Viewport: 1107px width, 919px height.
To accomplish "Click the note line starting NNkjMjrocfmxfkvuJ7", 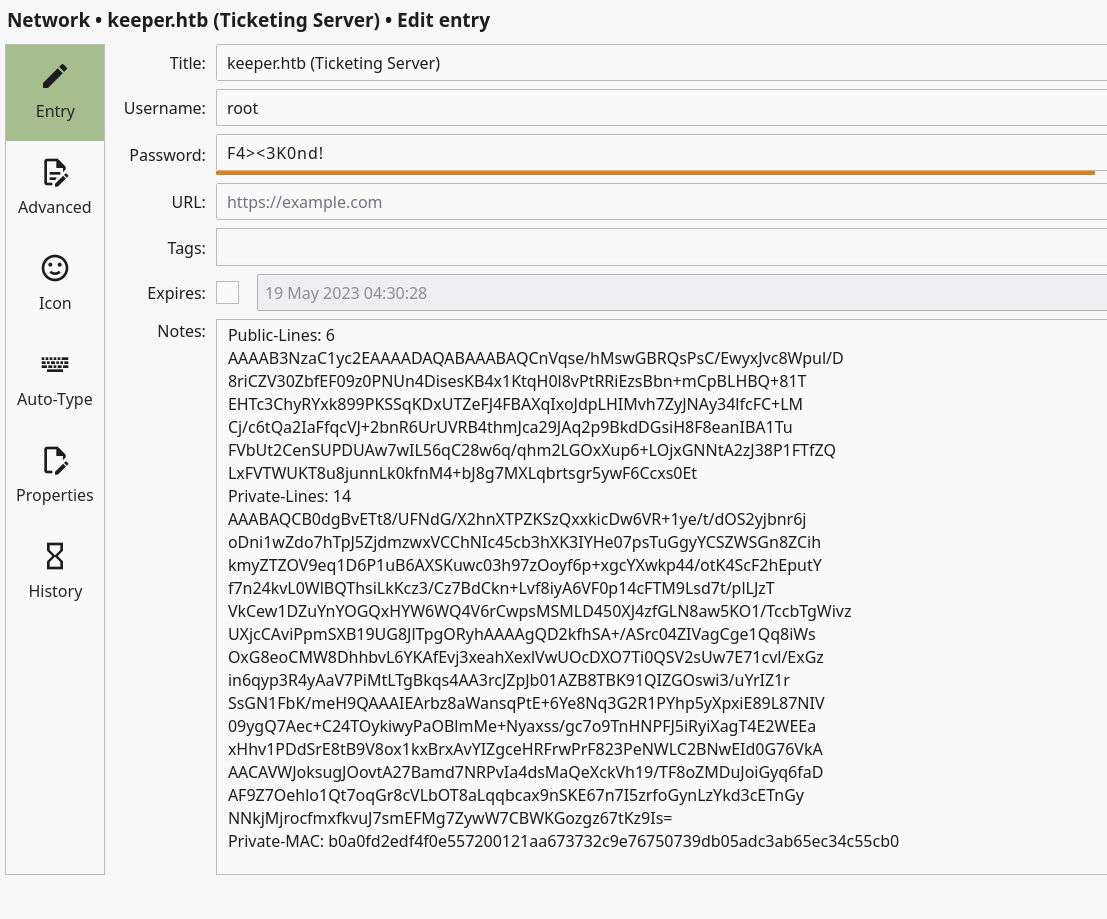I will 450,818.
